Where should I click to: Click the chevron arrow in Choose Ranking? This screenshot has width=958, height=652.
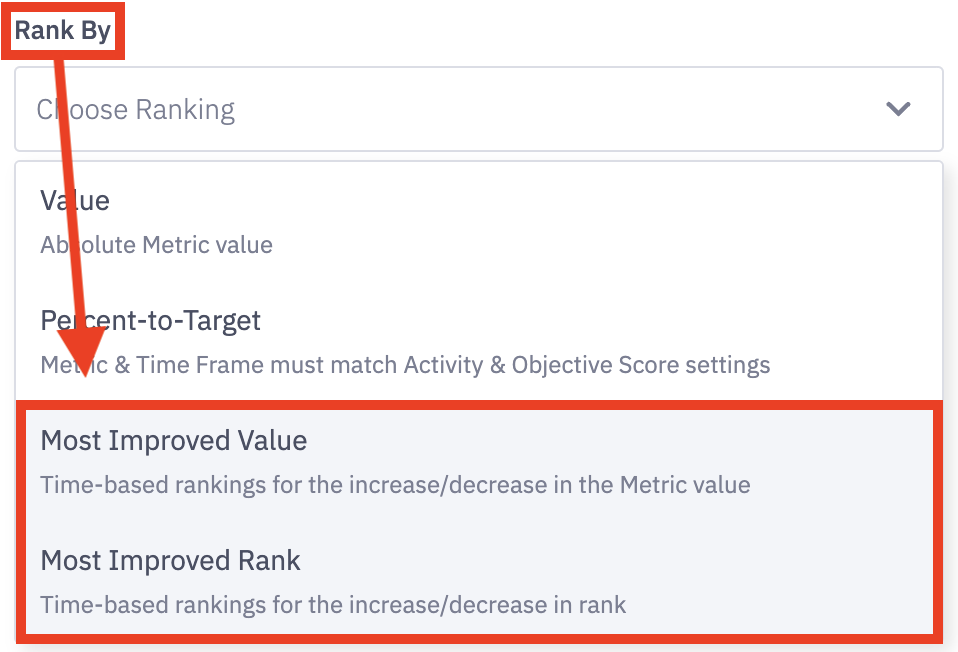coord(898,109)
